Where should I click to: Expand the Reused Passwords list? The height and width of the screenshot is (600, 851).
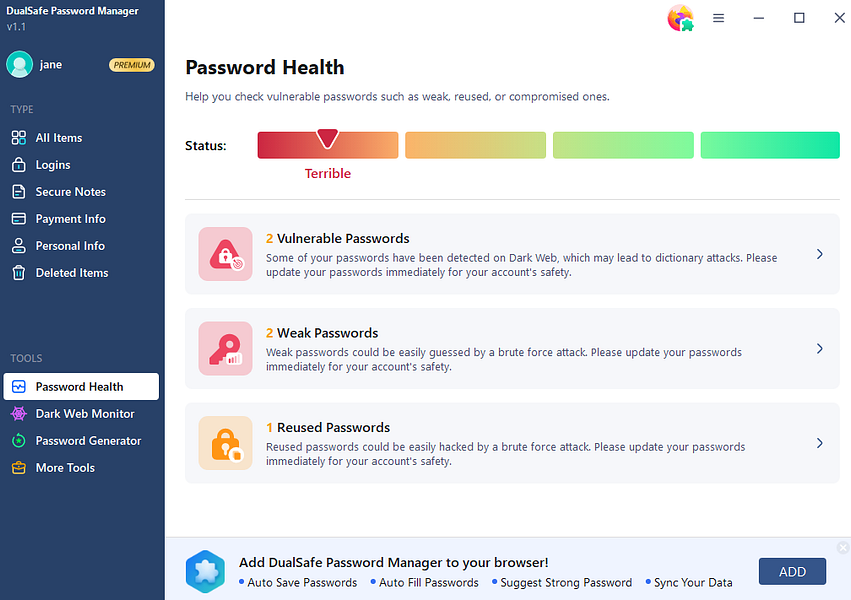click(x=819, y=443)
